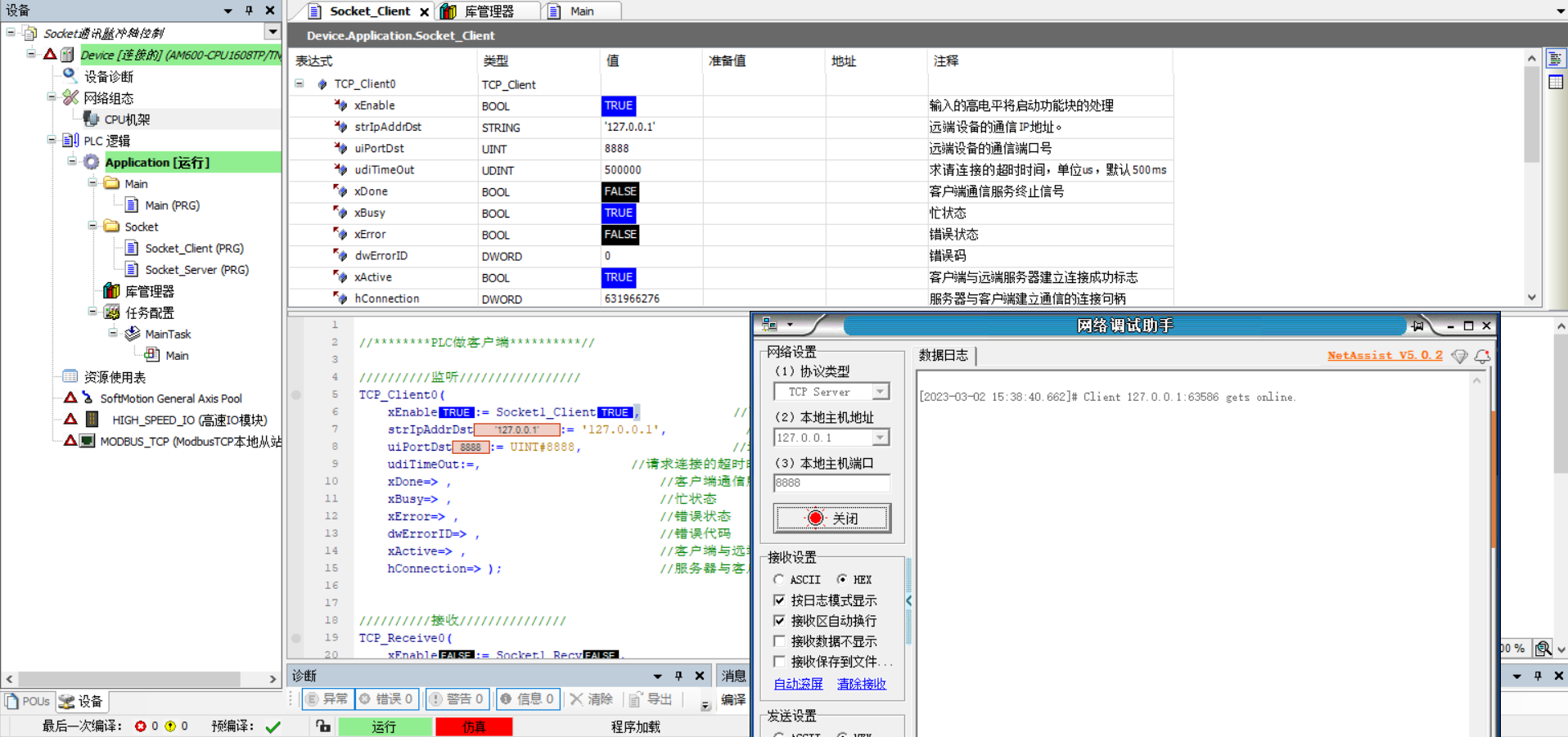Open 设备诊断 magnifier icon in device tree
The image size is (1568, 737).
pyautogui.click(x=70, y=75)
